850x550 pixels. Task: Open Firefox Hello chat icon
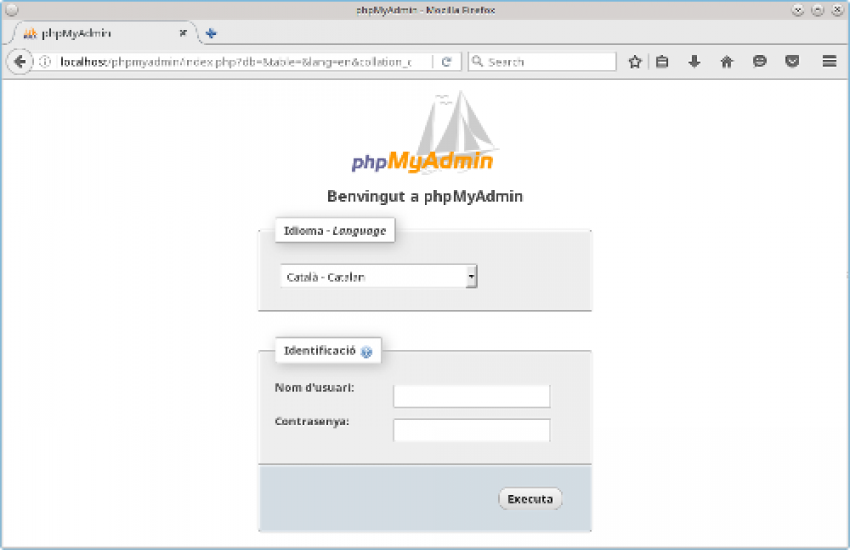[x=759, y=61]
